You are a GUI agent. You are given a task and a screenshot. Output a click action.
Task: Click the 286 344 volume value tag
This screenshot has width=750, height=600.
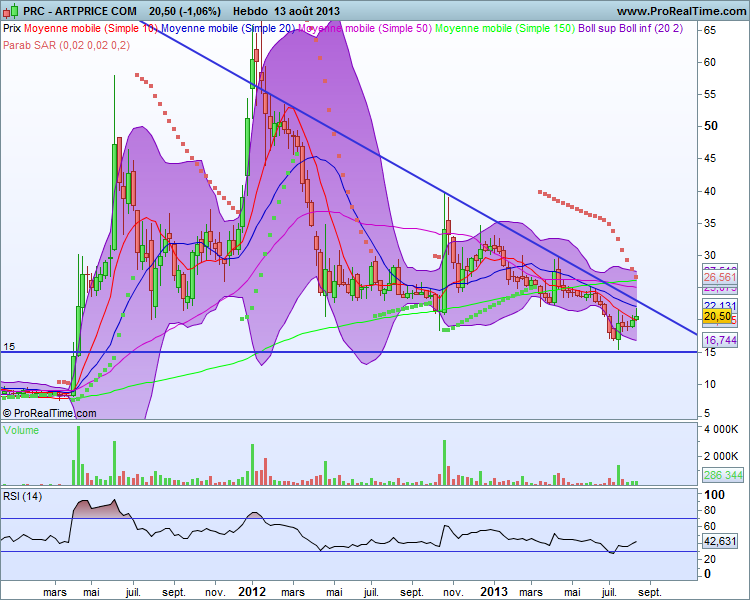(723, 475)
